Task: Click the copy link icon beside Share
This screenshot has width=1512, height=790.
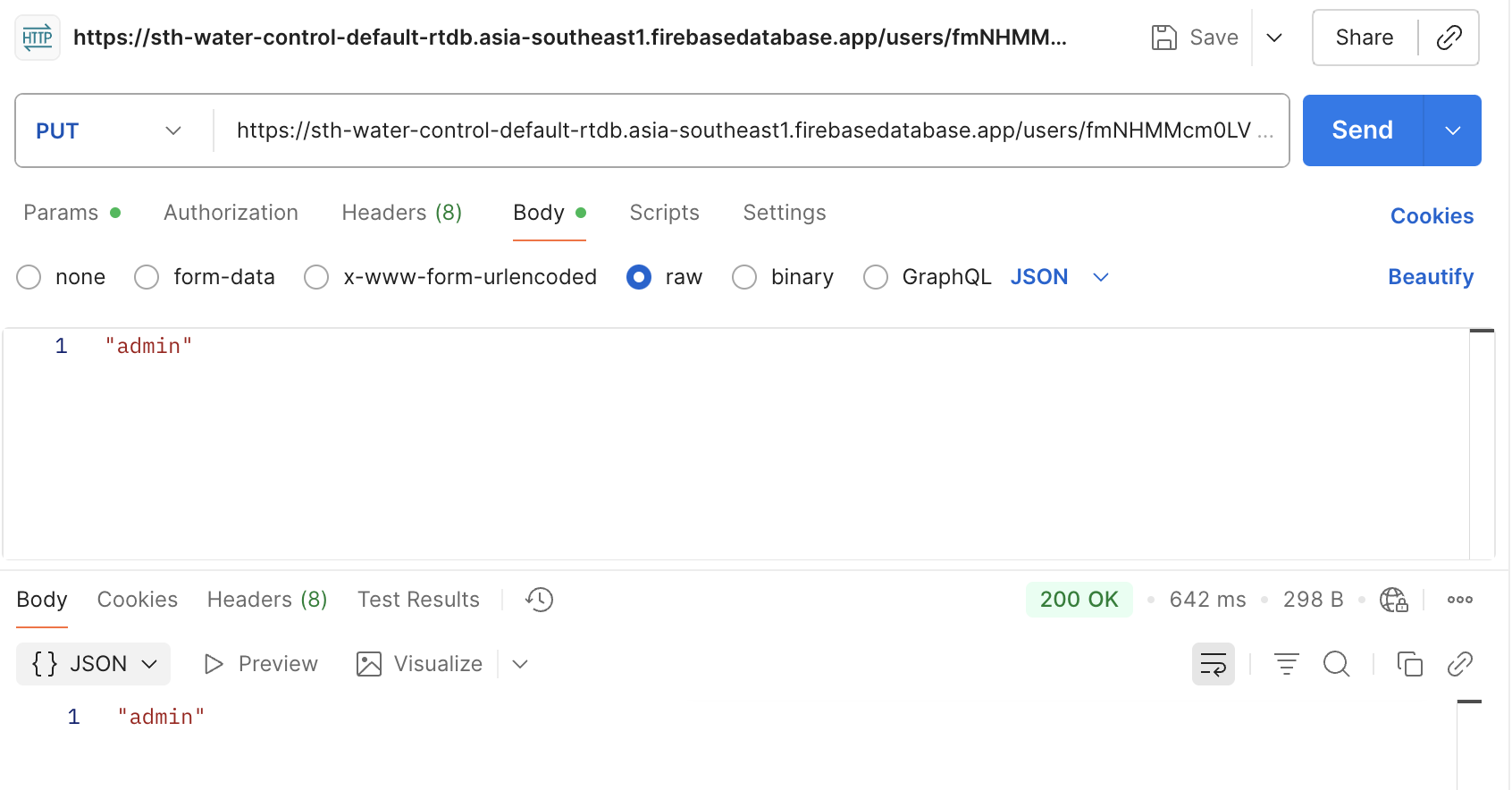Action: coord(1449,38)
